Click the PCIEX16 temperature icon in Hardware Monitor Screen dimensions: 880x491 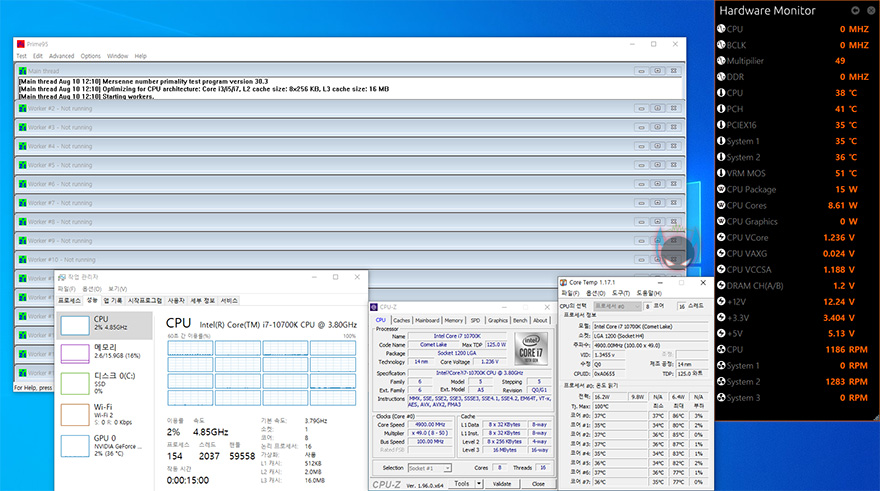click(721, 125)
